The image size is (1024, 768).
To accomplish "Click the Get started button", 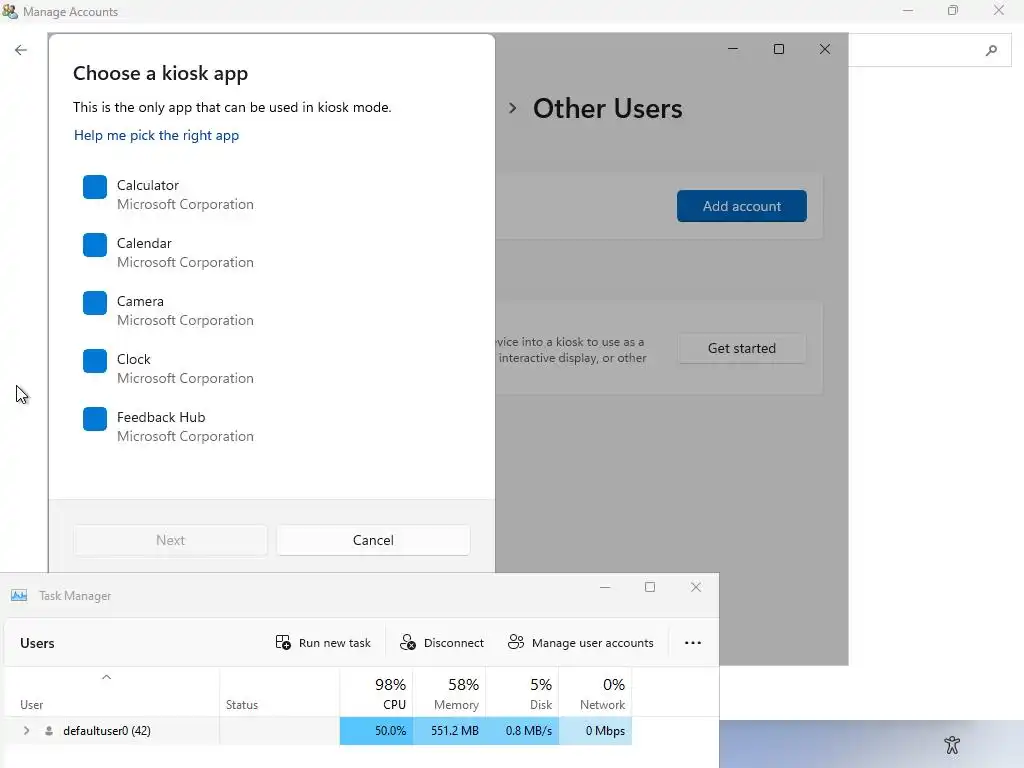I will (742, 348).
